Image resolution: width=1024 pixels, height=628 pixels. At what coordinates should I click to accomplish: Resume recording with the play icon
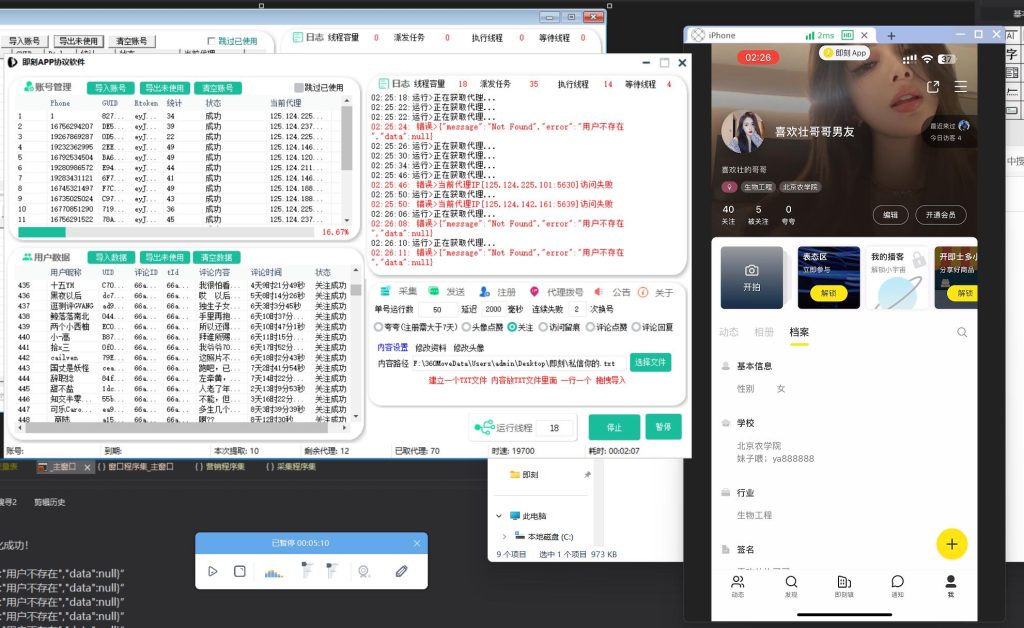pos(212,571)
